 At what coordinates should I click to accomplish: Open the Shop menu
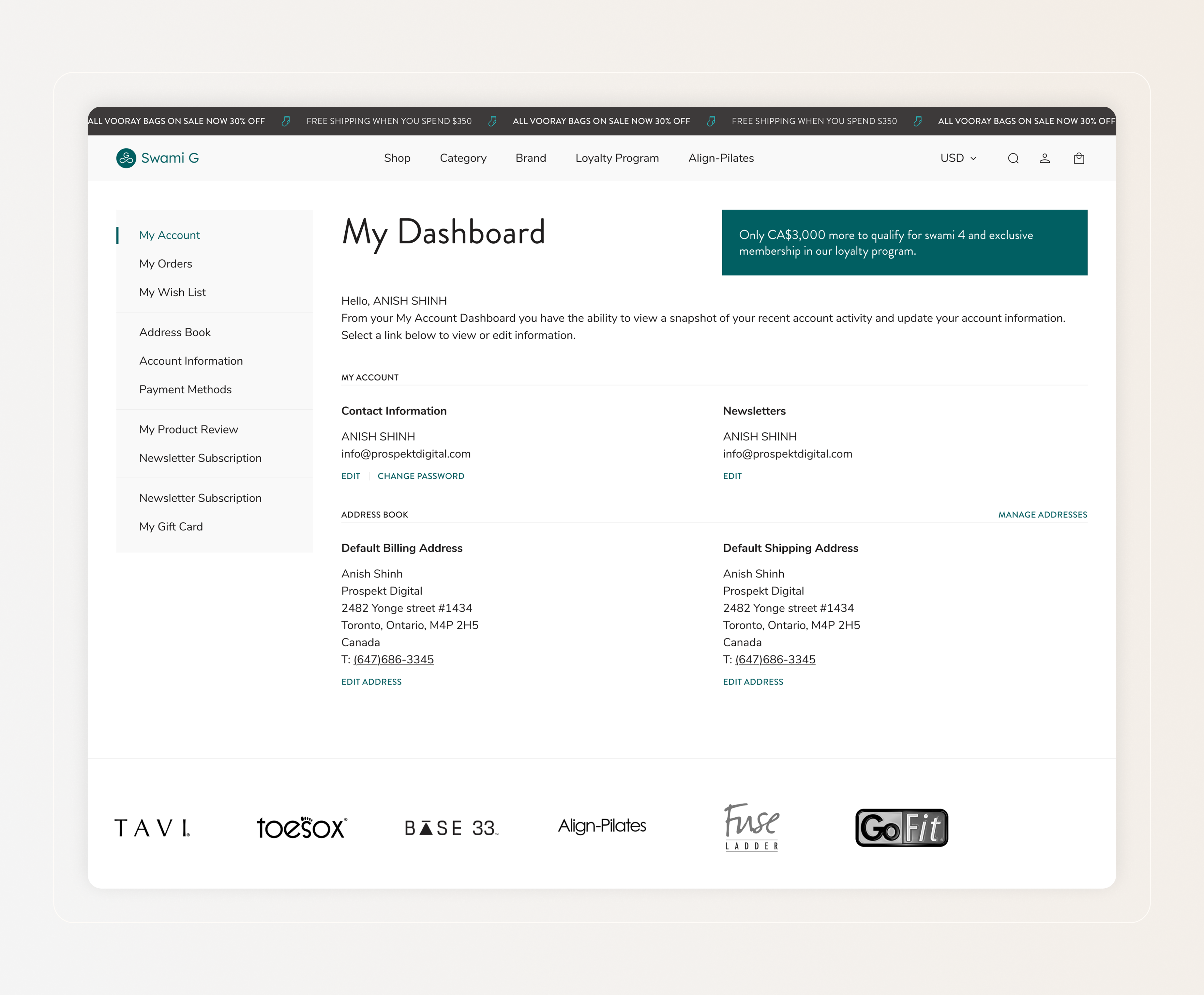coord(397,158)
